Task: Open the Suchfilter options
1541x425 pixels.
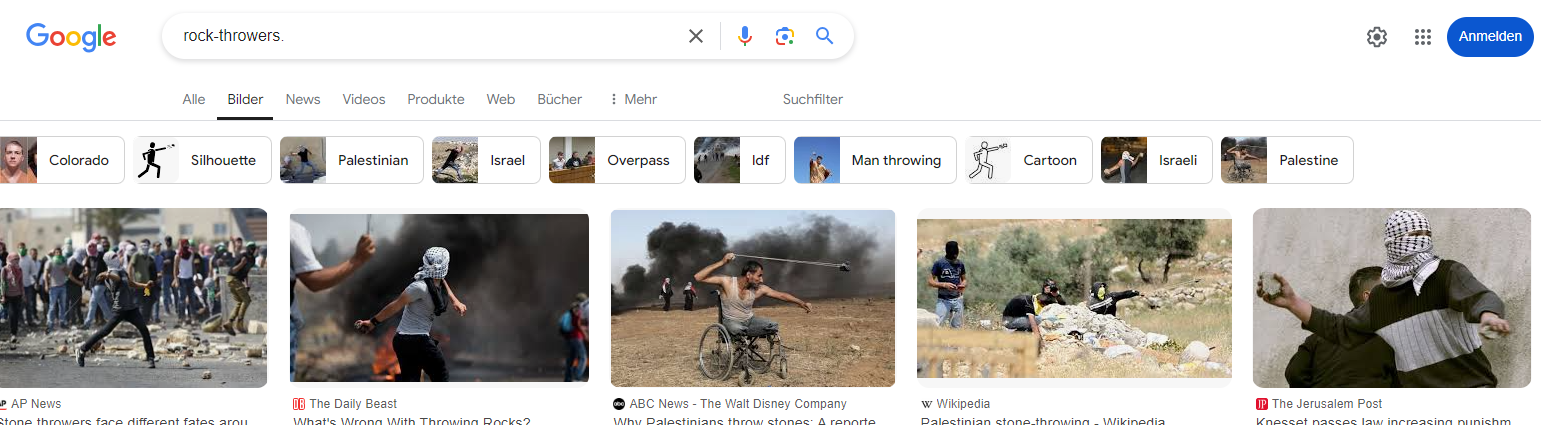Action: 812,99
